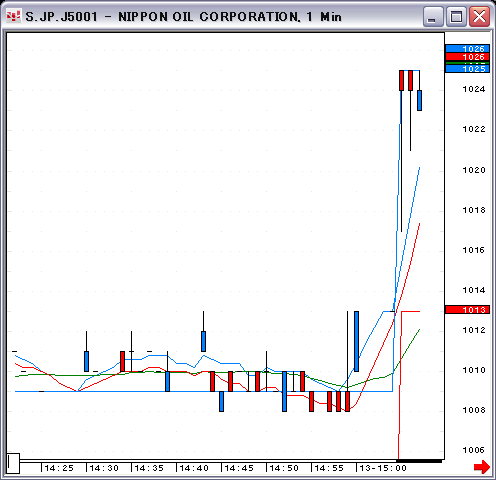Maximize the Nippon Oil chart window
Viewport: 496px width, 480px height.
(456, 16)
